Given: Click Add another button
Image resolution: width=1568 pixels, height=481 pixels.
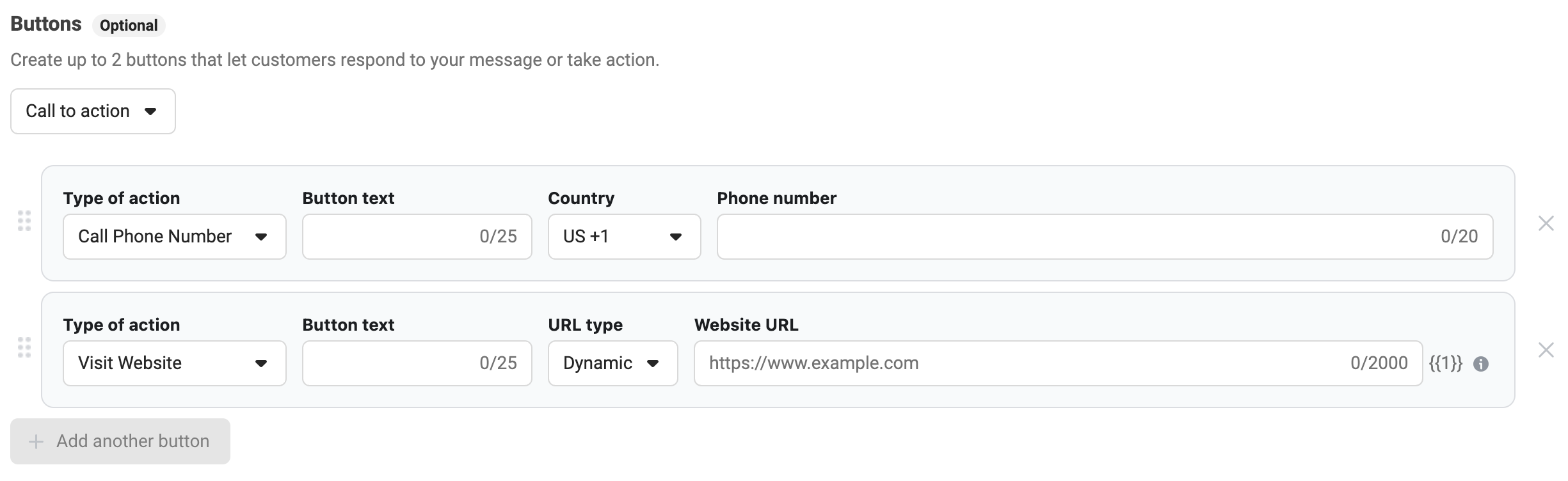Looking at the screenshot, I should point(120,441).
